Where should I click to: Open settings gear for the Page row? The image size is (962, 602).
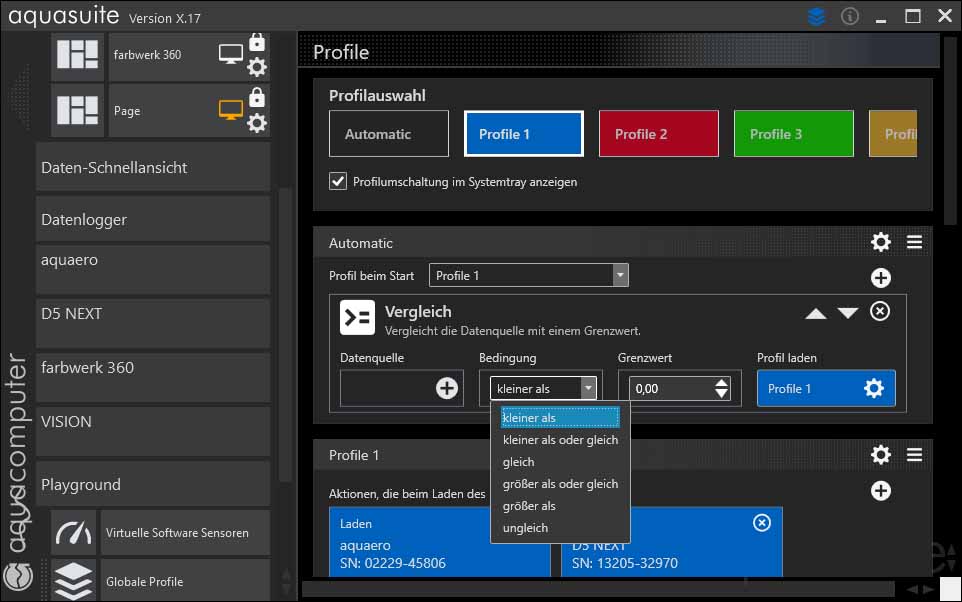(x=257, y=123)
